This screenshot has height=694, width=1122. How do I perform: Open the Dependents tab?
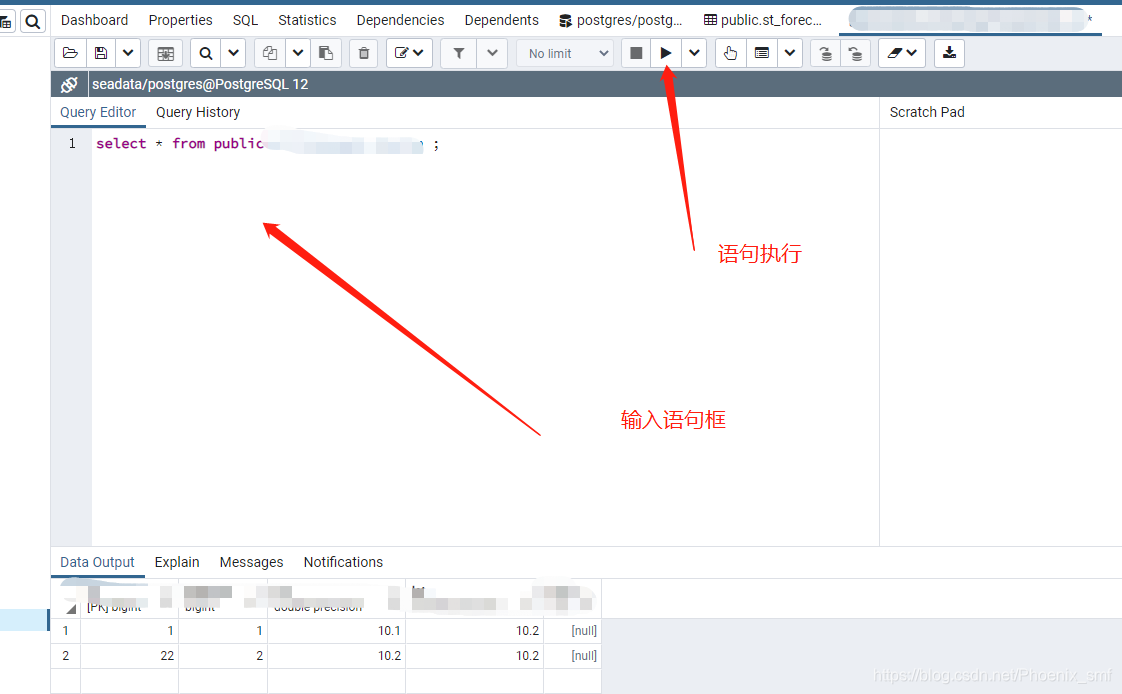(502, 20)
